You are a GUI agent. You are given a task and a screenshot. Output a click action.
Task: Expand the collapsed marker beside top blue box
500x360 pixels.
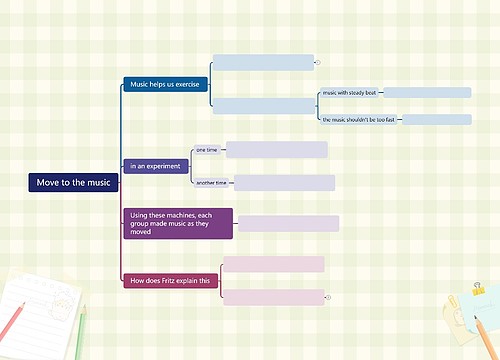point(318,62)
